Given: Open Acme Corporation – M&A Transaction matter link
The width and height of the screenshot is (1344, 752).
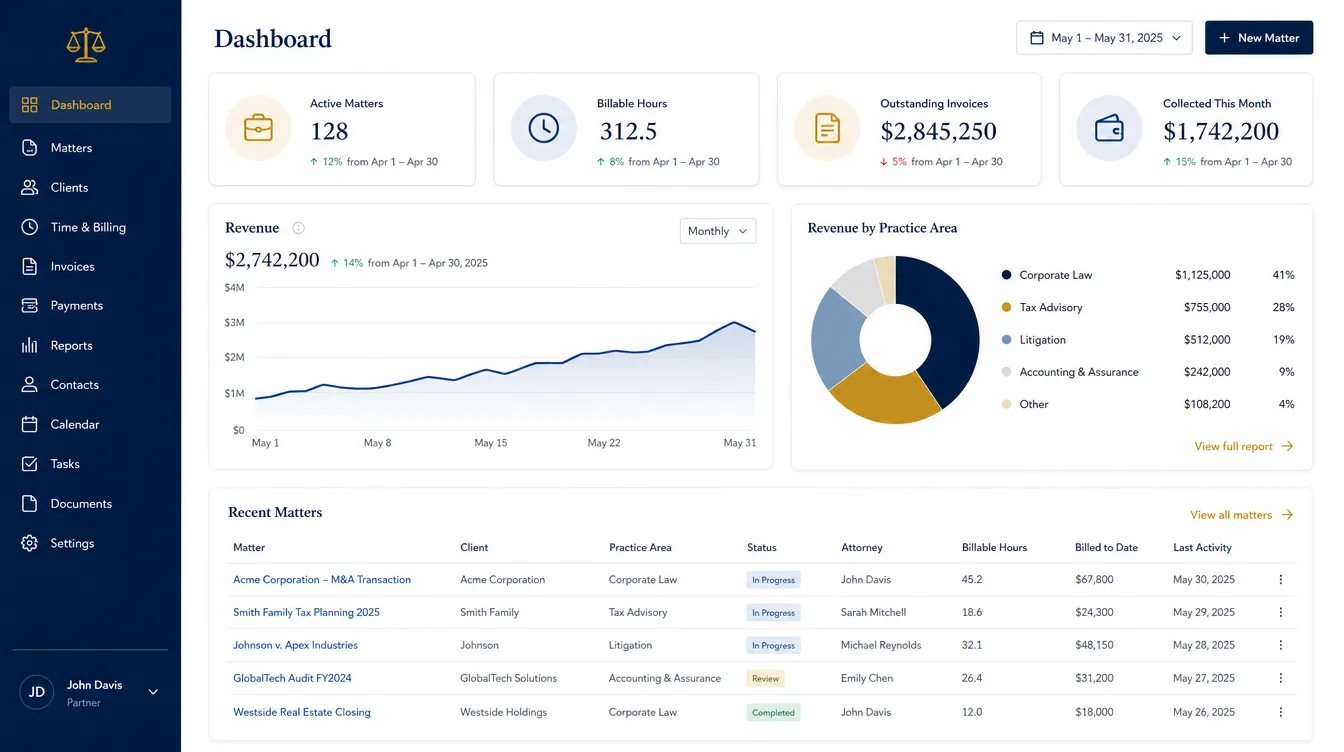Looking at the screenshot, I should coord(322,580).
